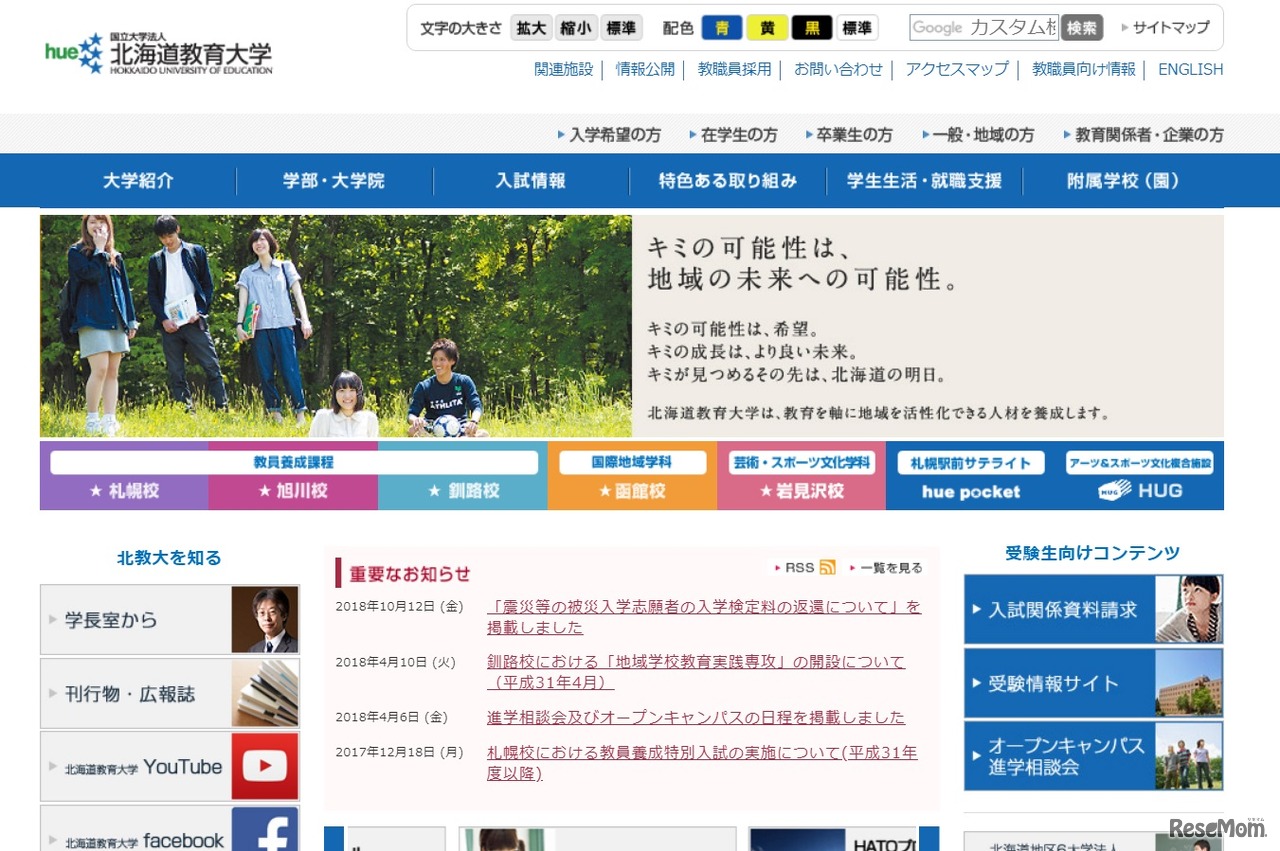Open the 刊行物・広報誌 banner

[x=170, y=693]
